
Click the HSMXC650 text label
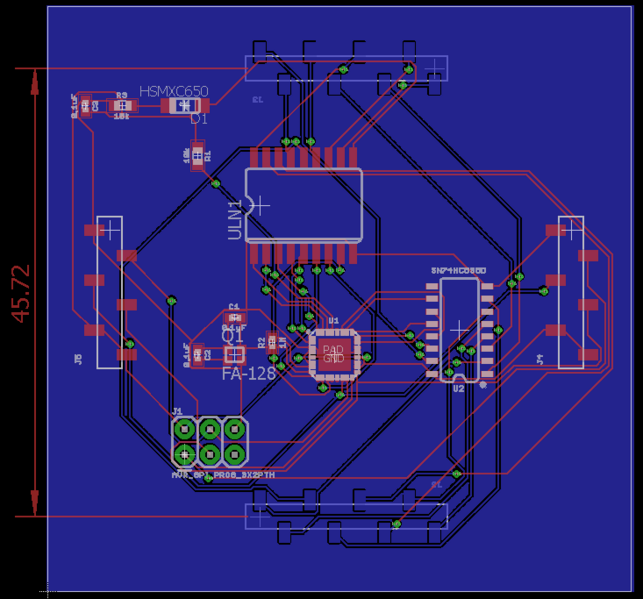173,91
